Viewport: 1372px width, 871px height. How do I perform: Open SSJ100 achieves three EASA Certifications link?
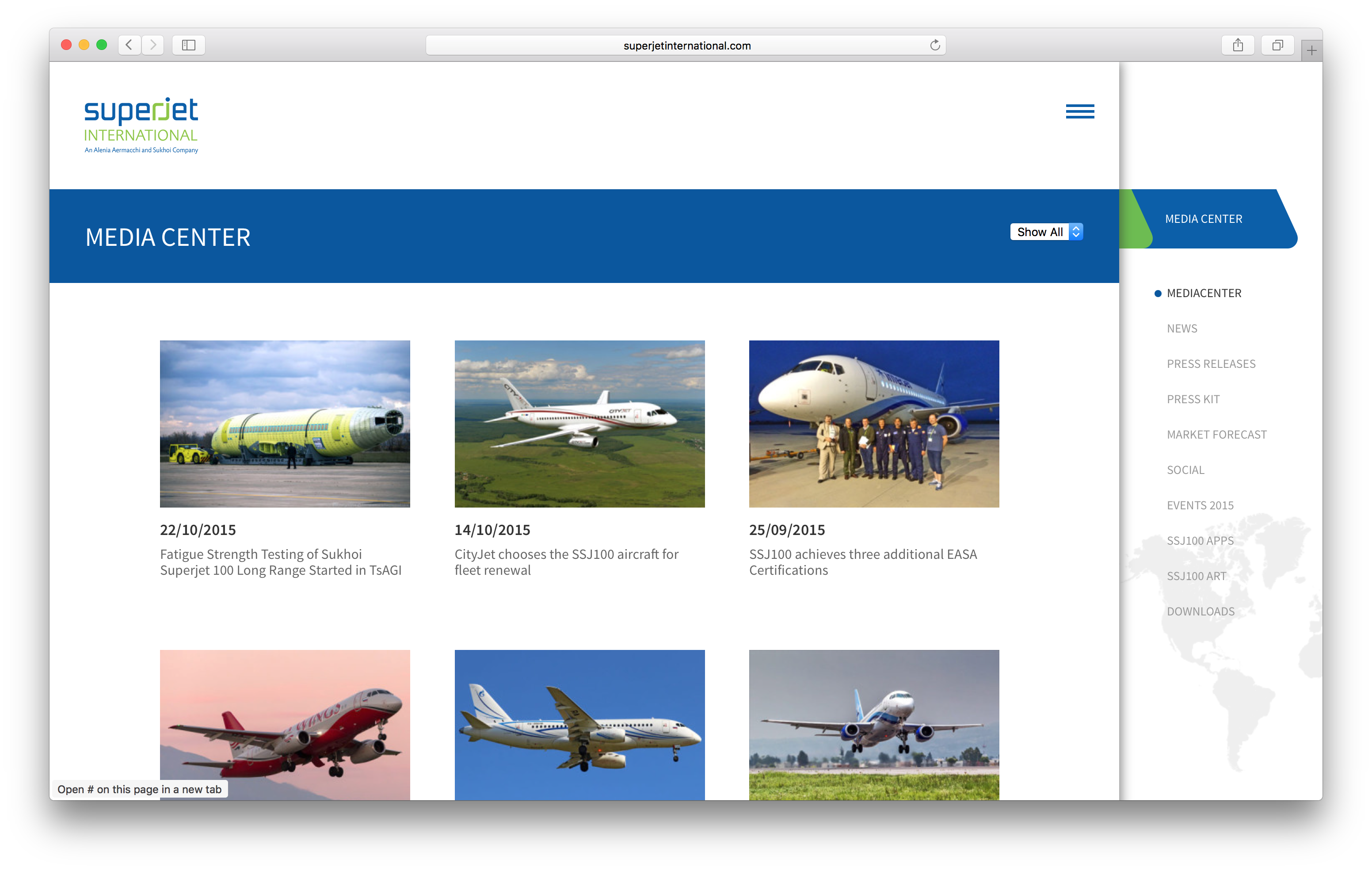tap(863, 562)
